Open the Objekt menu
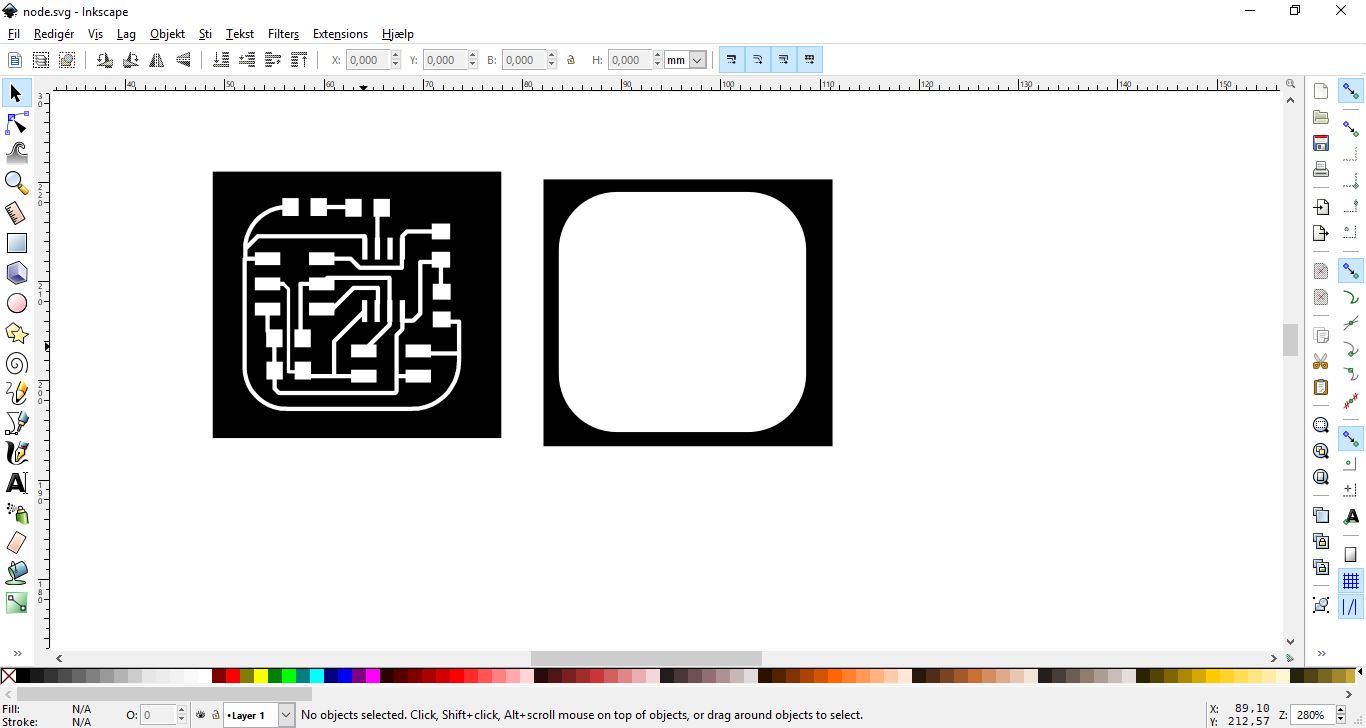Viewport: 1366px width, 728px height. 167,33
